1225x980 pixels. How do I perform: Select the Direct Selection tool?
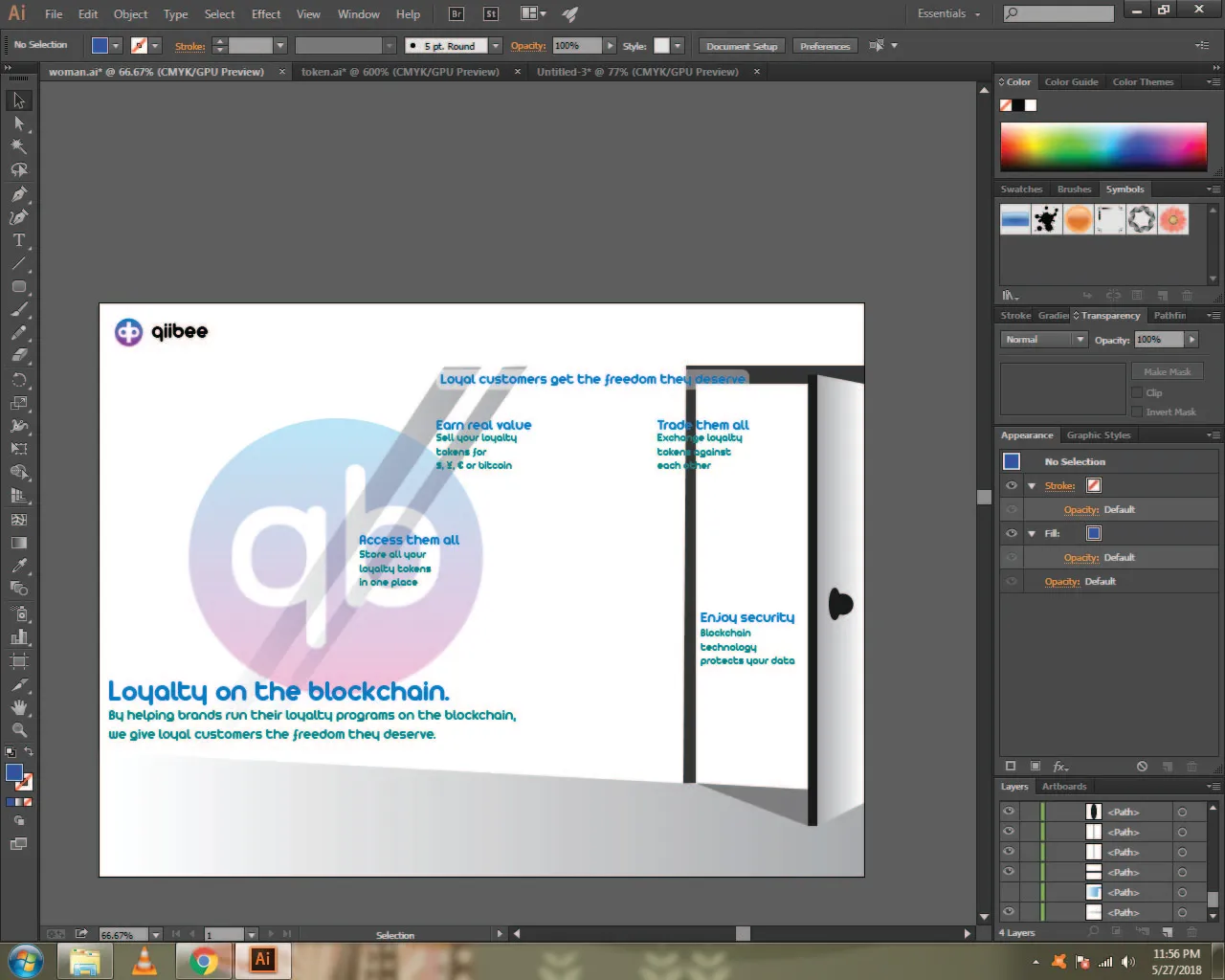click(19, 123)
